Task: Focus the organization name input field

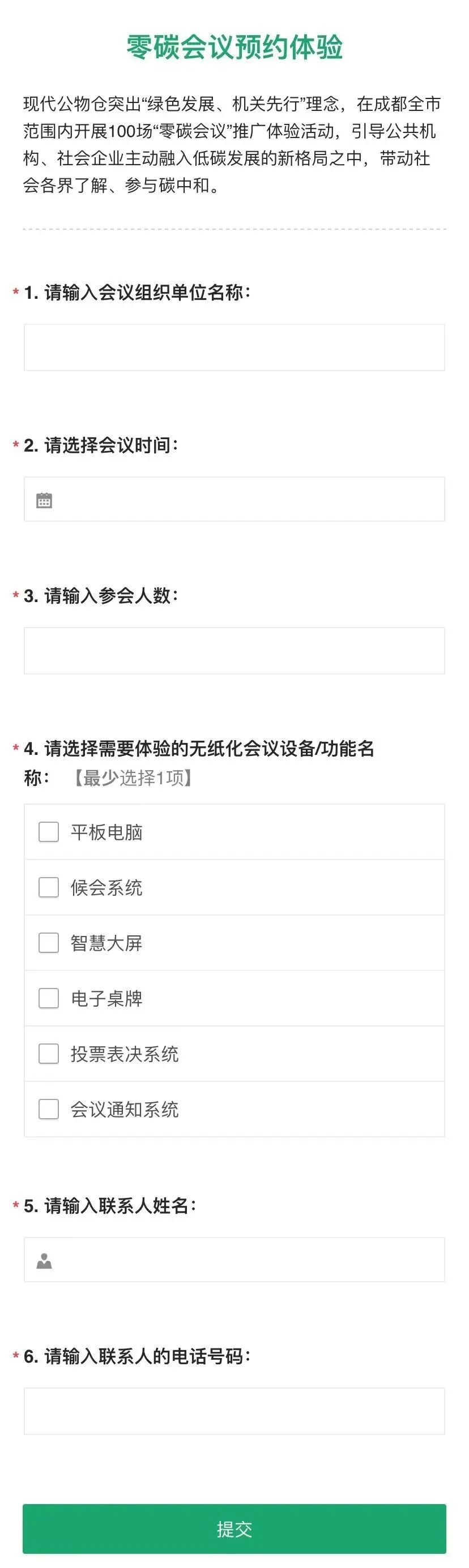Action: 234,347
